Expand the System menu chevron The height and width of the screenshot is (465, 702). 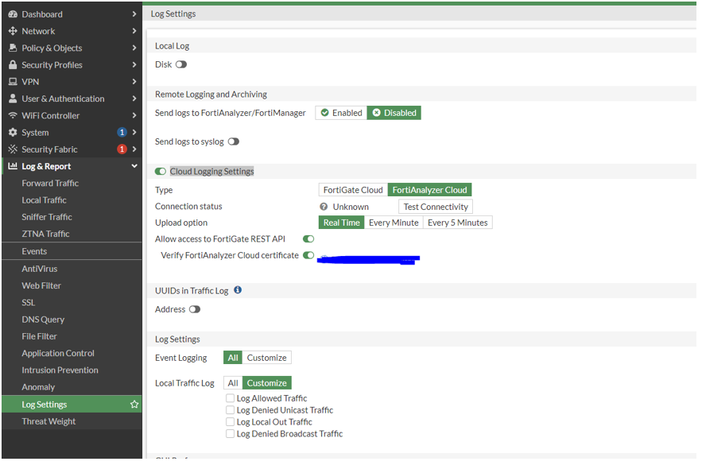(x=134, y=132)
